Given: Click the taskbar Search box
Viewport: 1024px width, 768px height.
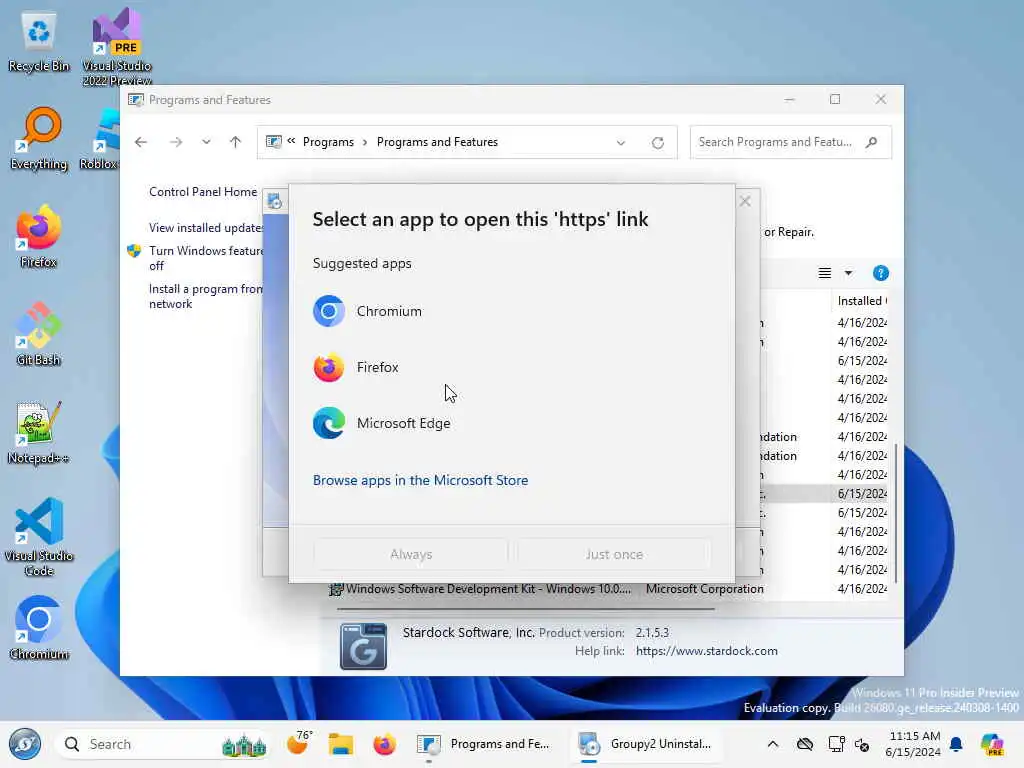Looking at the screenshot, I should pyautogui.click(x=163, y=744).
